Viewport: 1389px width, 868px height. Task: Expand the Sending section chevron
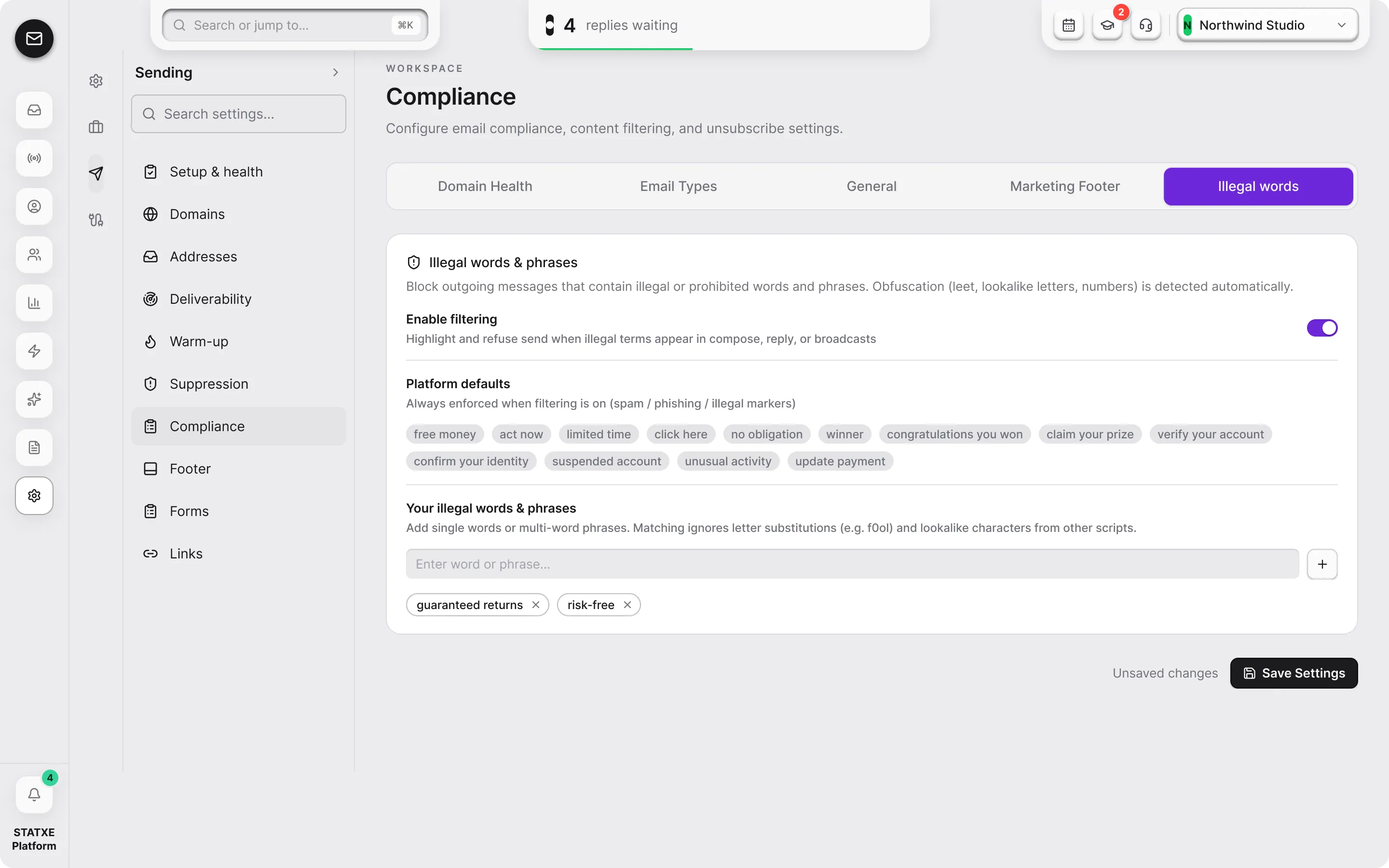point(335,72)
